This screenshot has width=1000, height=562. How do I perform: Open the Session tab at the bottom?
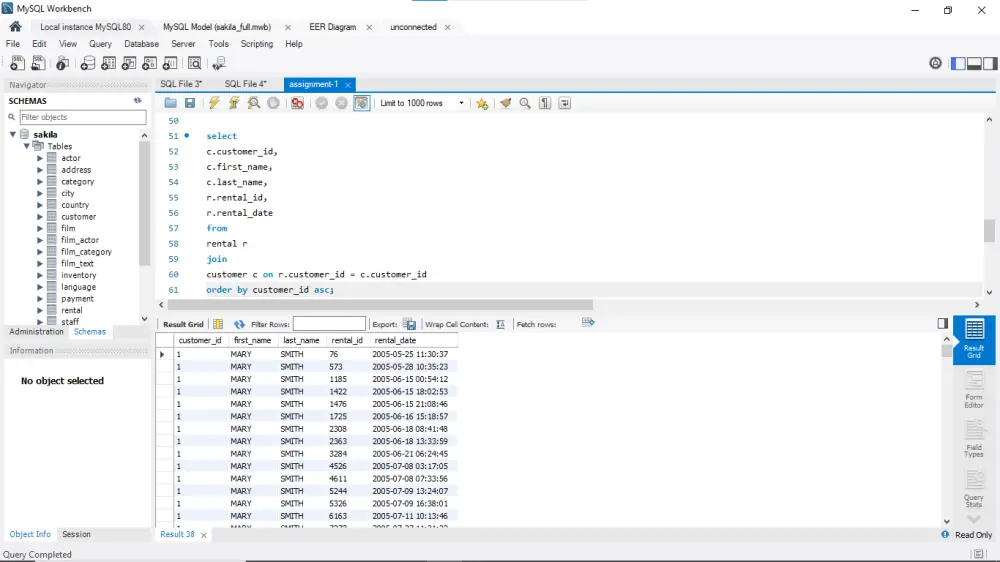coord(76,534)
